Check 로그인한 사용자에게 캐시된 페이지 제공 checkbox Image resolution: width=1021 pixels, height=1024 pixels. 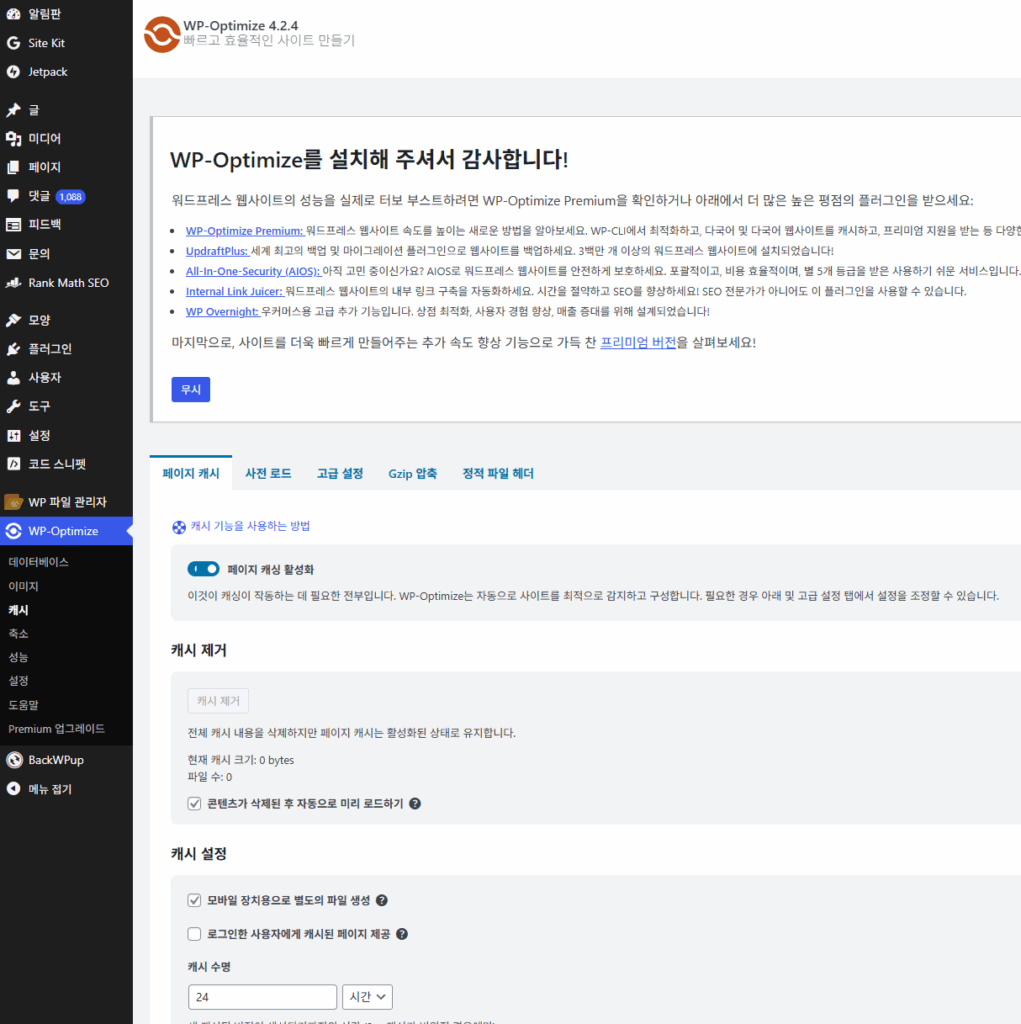[x=194, y=935]
